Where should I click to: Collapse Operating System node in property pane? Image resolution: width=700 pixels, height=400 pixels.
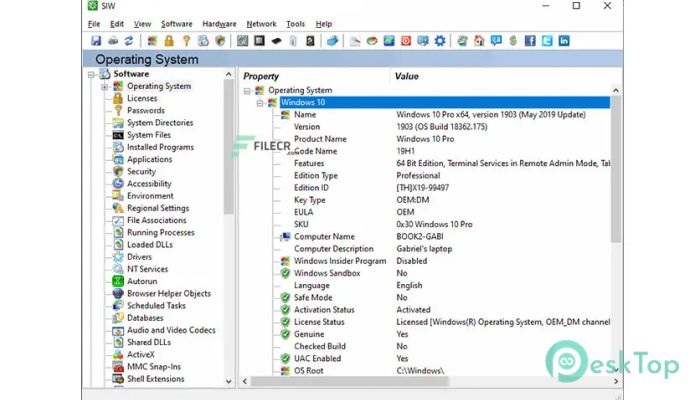[247, 91]
